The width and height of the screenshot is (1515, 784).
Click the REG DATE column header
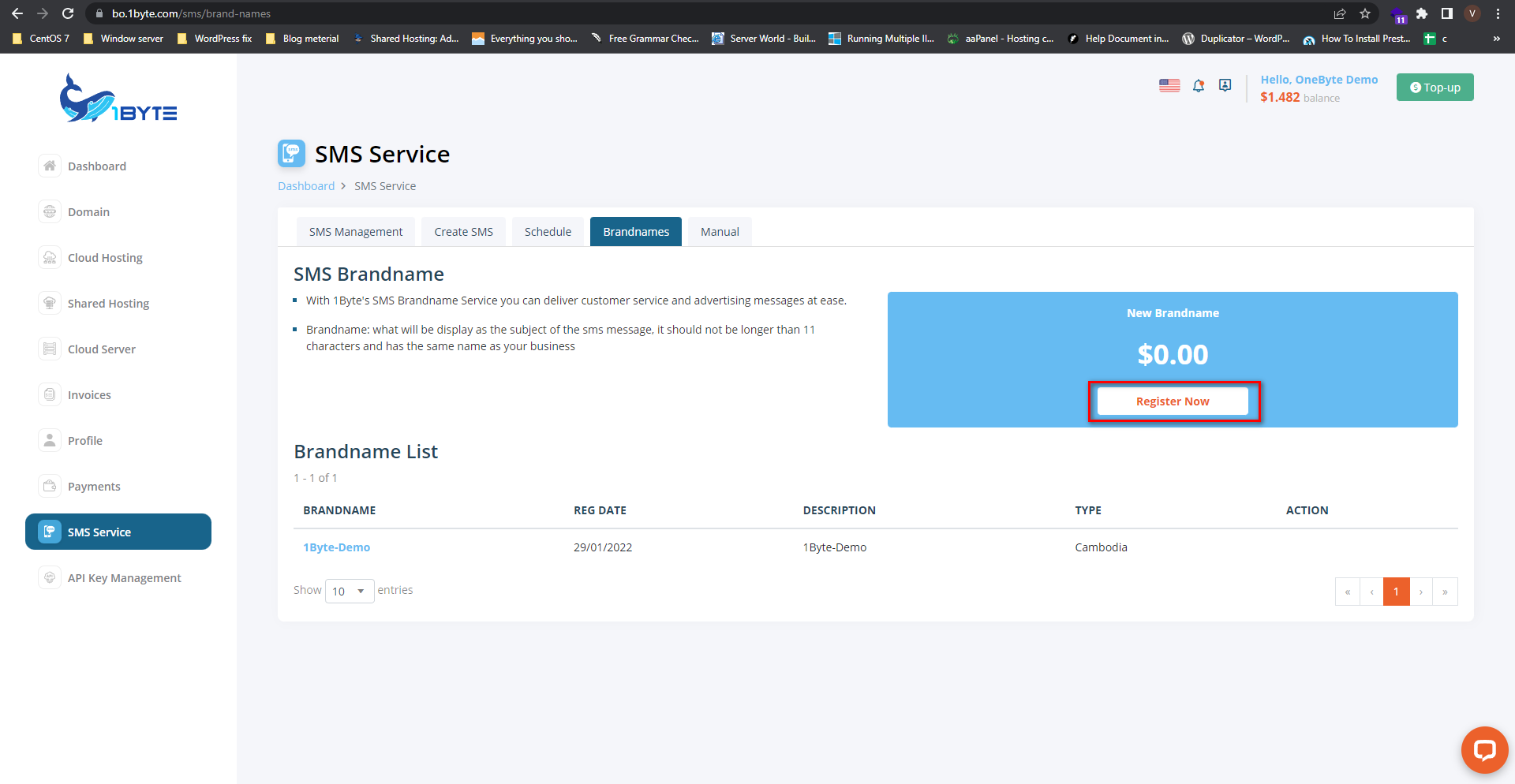coord(600,510)
